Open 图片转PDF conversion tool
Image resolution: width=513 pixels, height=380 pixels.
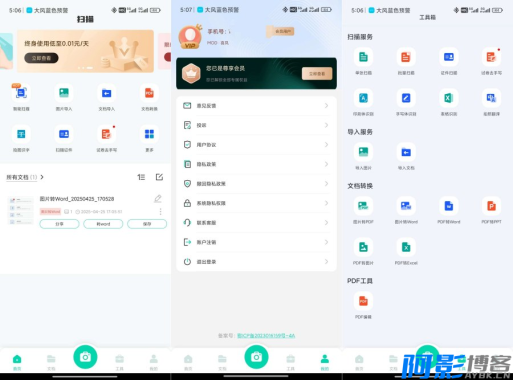pyautogui.click(x=363, y=206)
